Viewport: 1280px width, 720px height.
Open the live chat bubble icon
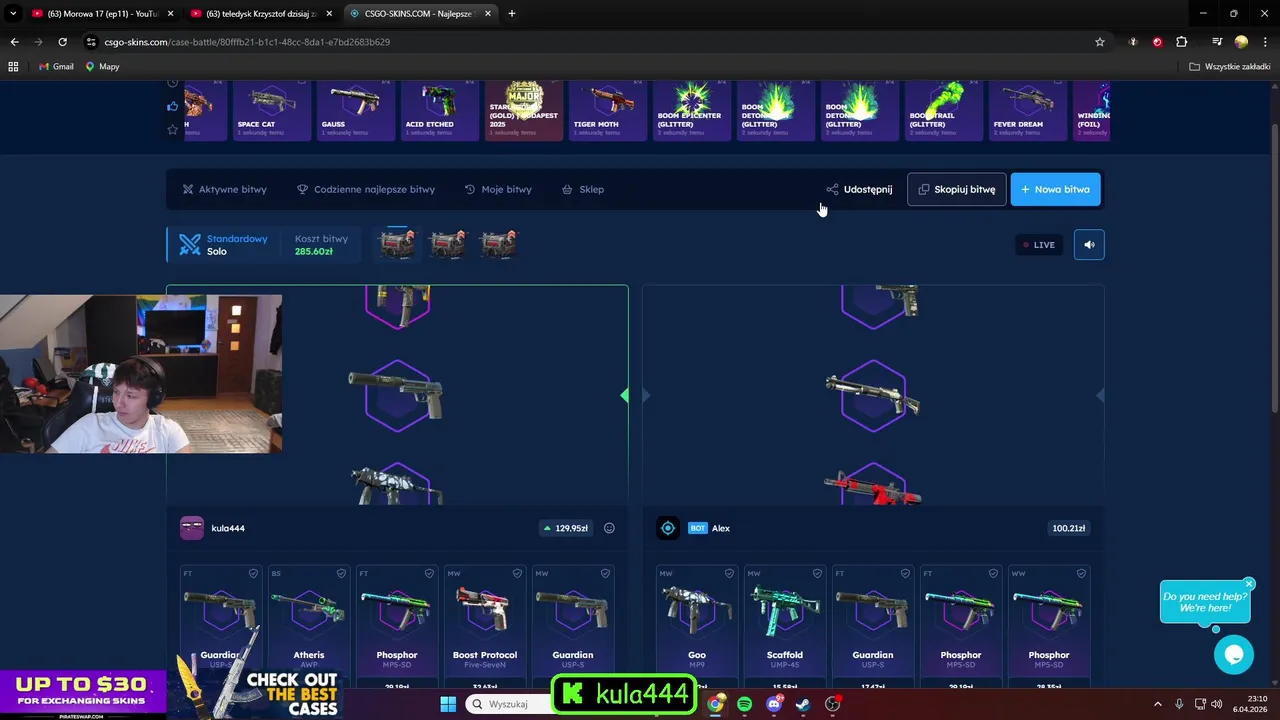coord(1234,655)
